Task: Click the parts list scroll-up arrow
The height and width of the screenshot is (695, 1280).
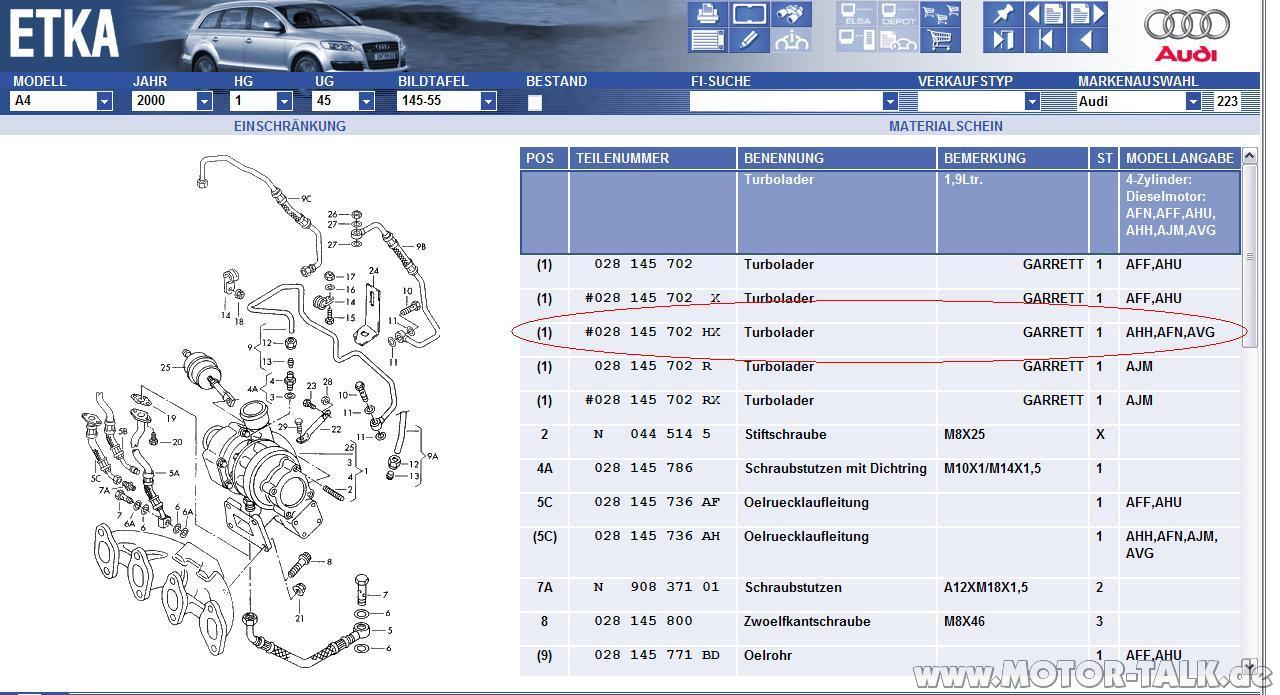Action: coord(1250,157)
